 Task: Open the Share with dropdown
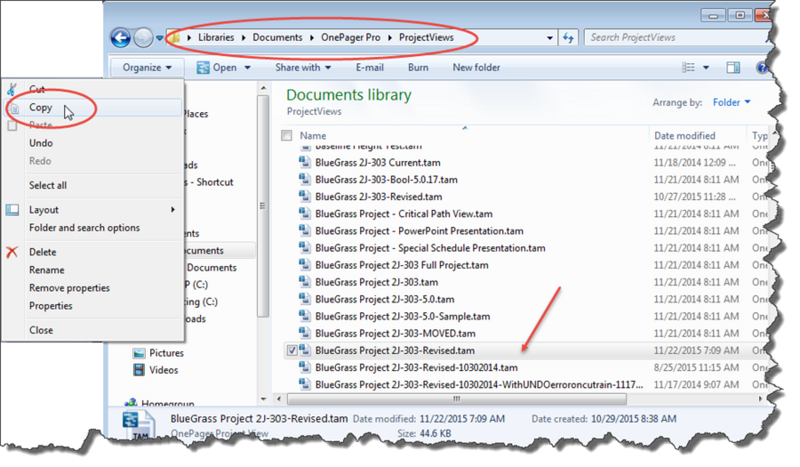click(x=303, y=67)
